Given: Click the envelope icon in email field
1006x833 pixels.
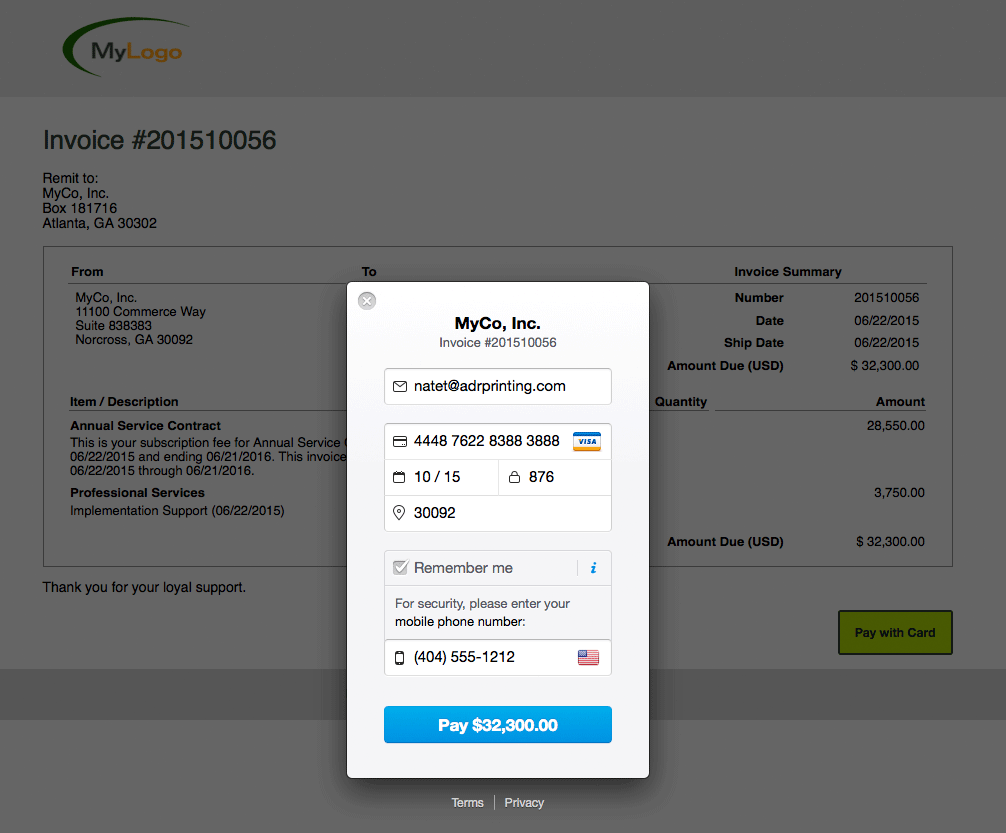Looking at the screenshot, I should (x=400, y=386).
